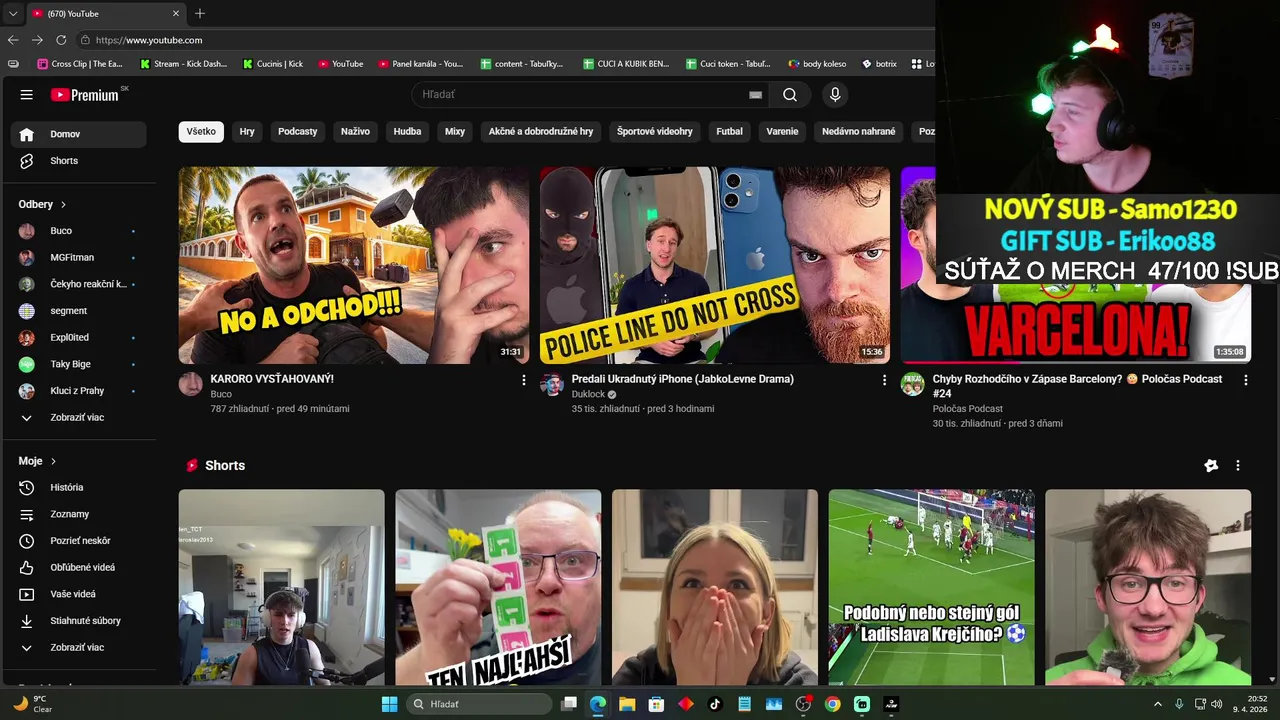Open Stream - Kick Dashboard bookmark
The height and width of the screenshot is (720, 1280).
[183, 64]
